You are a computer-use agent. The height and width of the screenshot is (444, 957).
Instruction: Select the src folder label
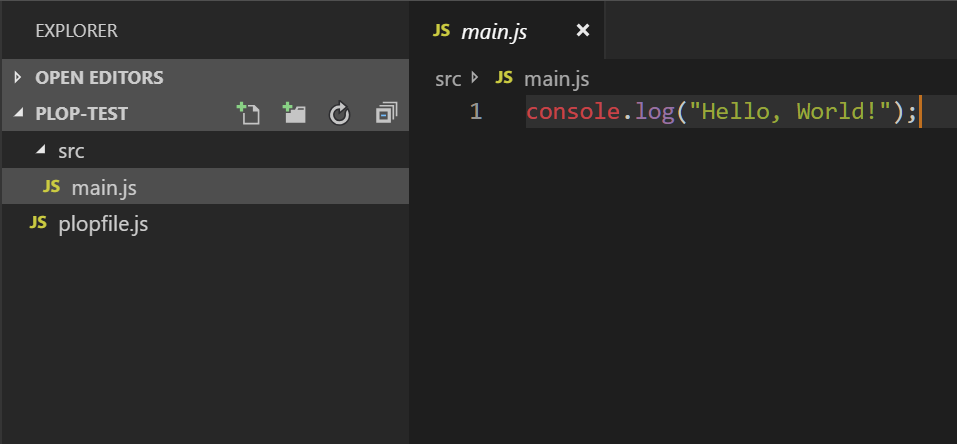[x=71, y=151]
